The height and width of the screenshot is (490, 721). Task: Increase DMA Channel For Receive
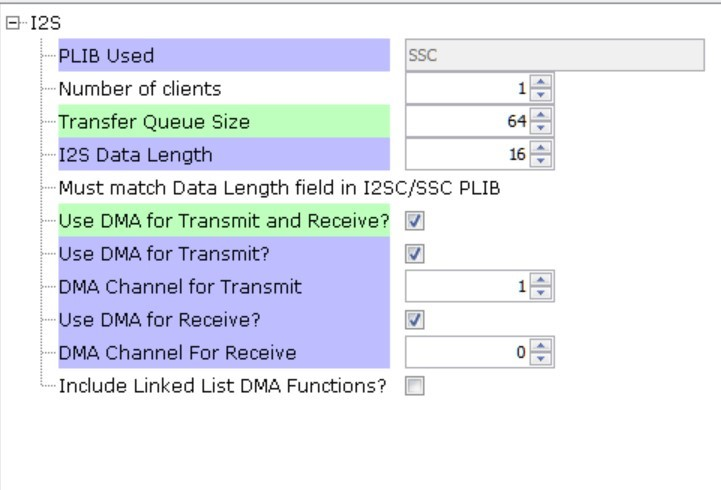tap(541, 346)
